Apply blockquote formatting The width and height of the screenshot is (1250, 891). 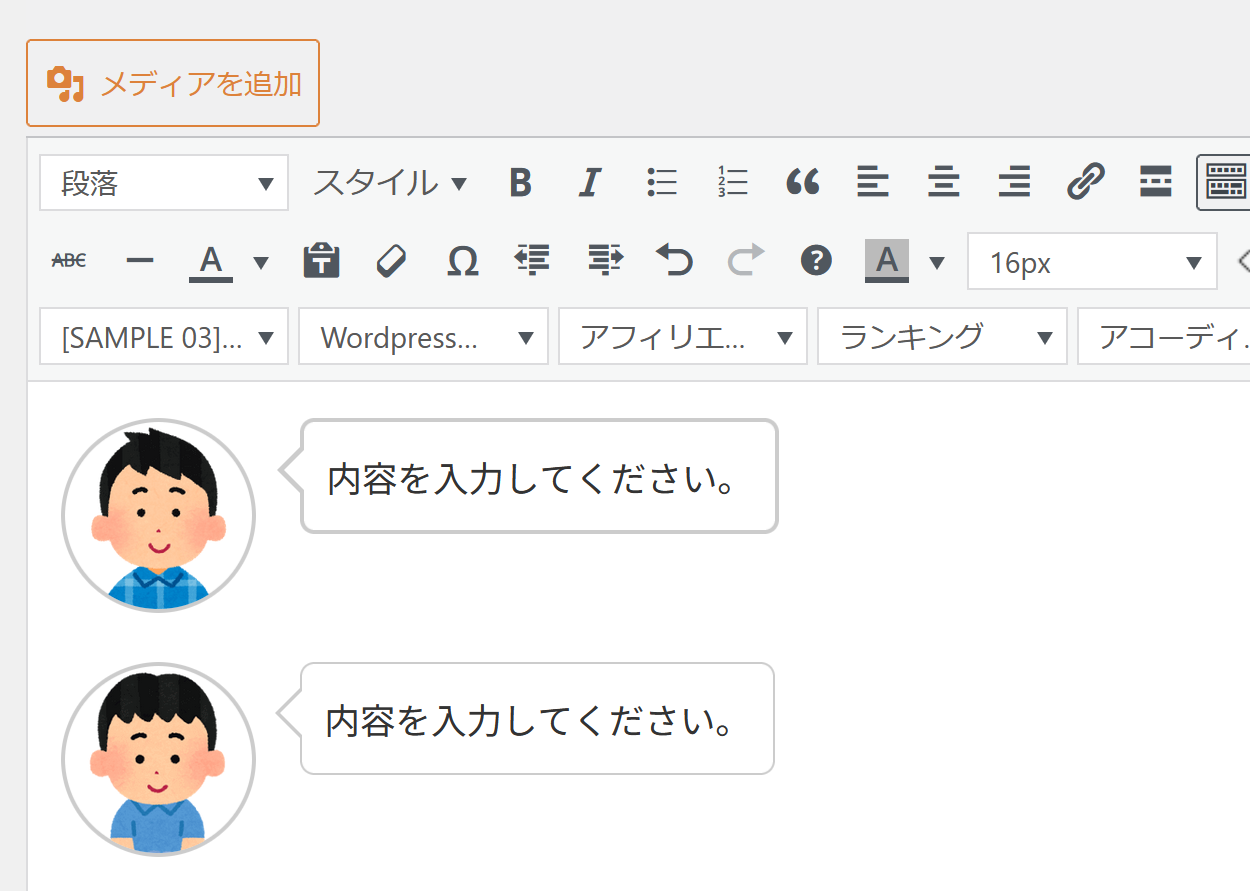coord(803,183)
